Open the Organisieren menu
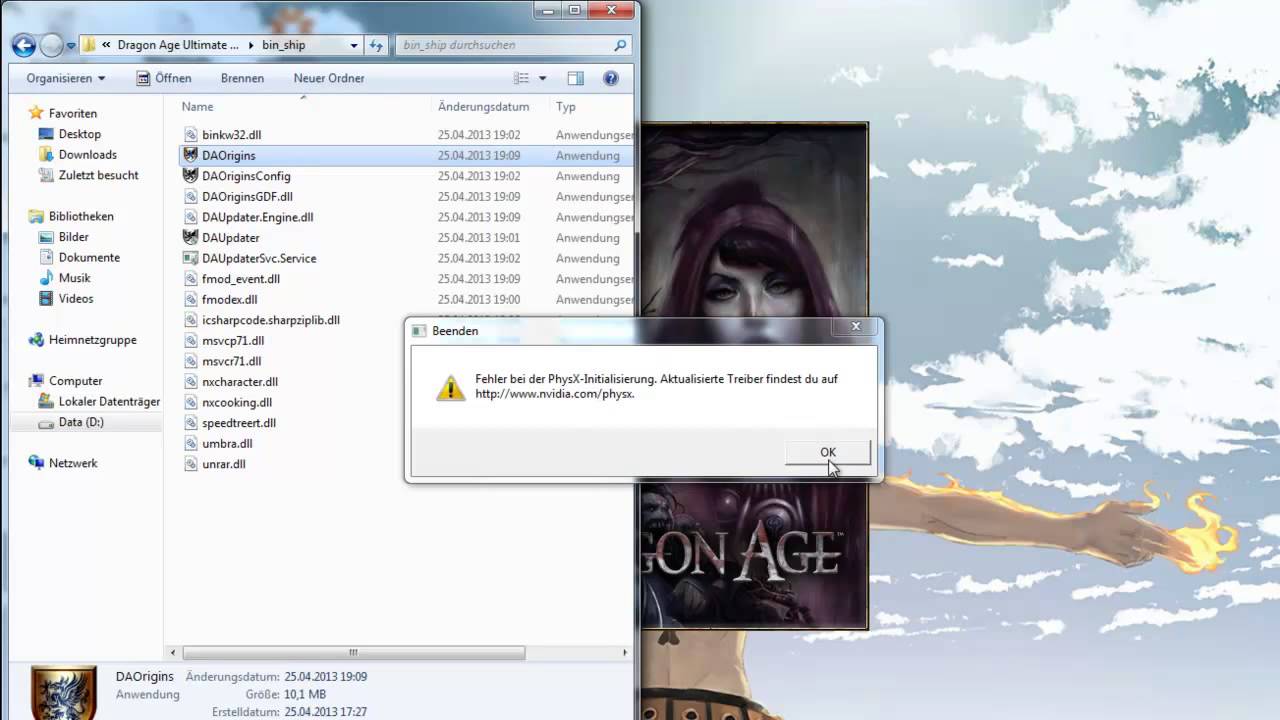 click(66, 78)
